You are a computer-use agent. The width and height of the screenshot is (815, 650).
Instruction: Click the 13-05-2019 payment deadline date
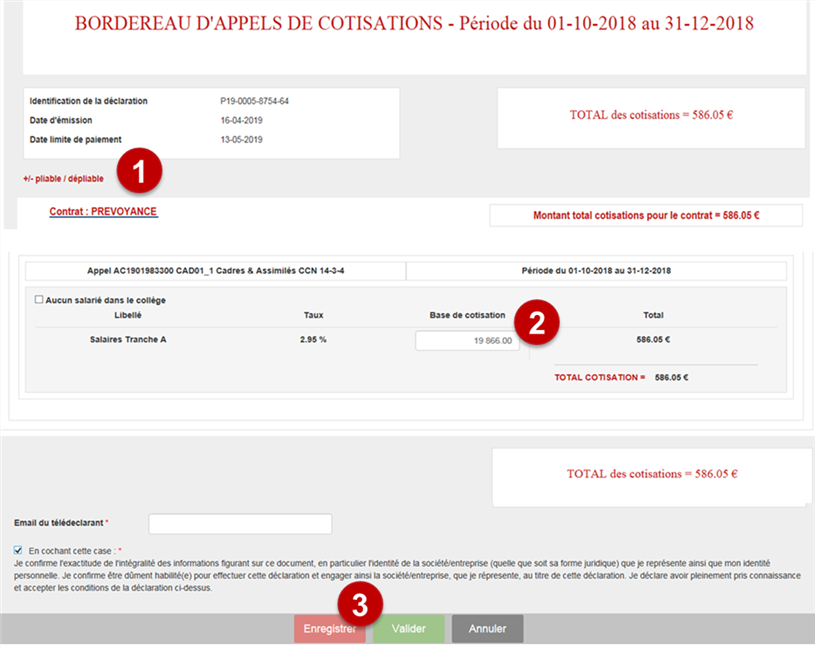[241, 140]
